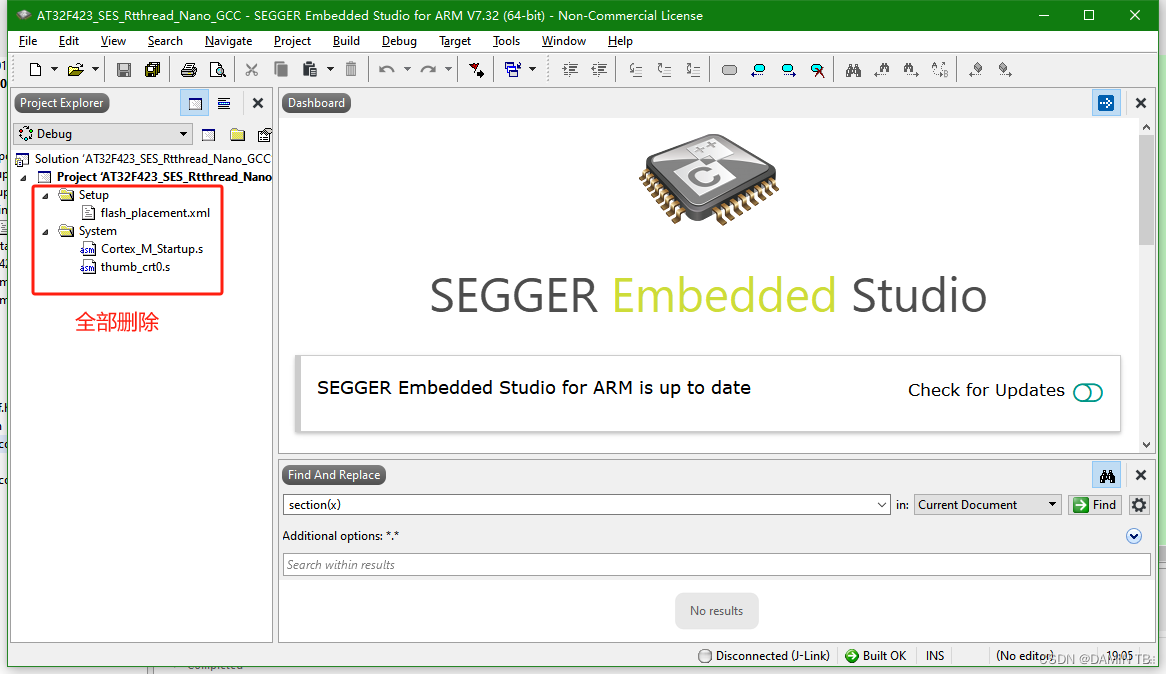Screen dimensions: 1166x674
Task: Collapse the Project AT32F423 tree node arrow
Action: point(23,178)
